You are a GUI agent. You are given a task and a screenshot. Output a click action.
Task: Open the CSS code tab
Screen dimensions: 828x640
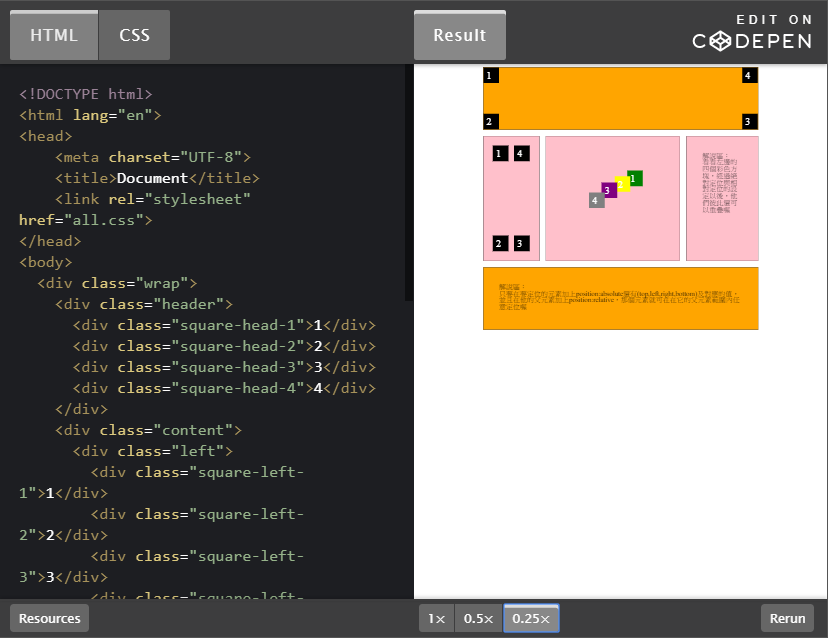pos(134,35)
